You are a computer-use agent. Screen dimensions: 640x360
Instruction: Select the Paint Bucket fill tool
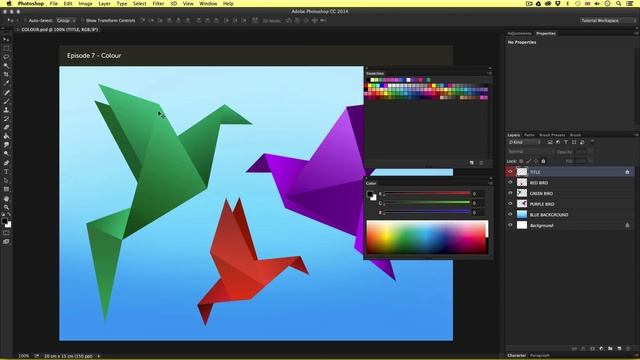(x=6, y=136)
